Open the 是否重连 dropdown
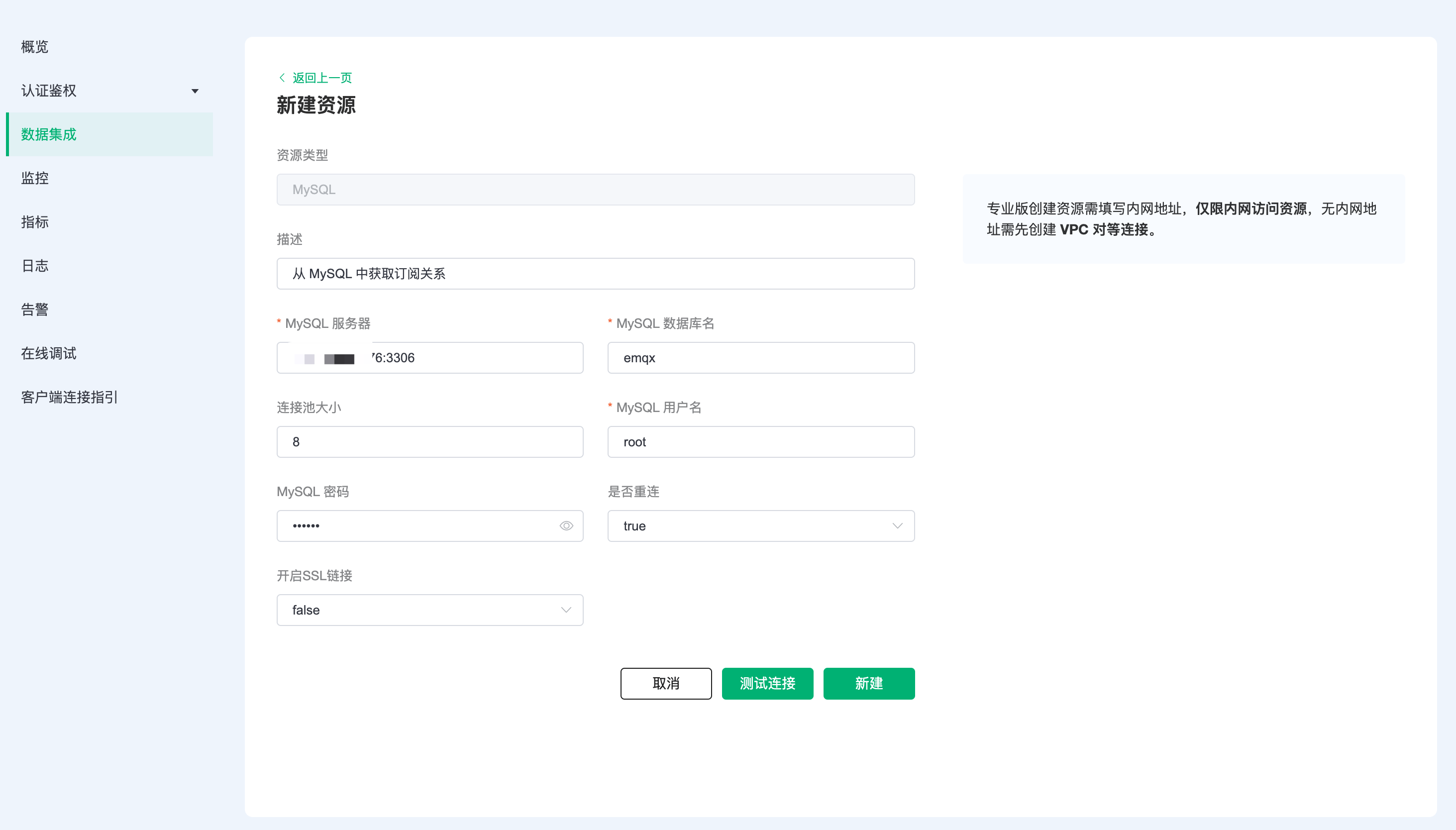The height and width of the screenshot is (830, 1456). tap(760, 525)
